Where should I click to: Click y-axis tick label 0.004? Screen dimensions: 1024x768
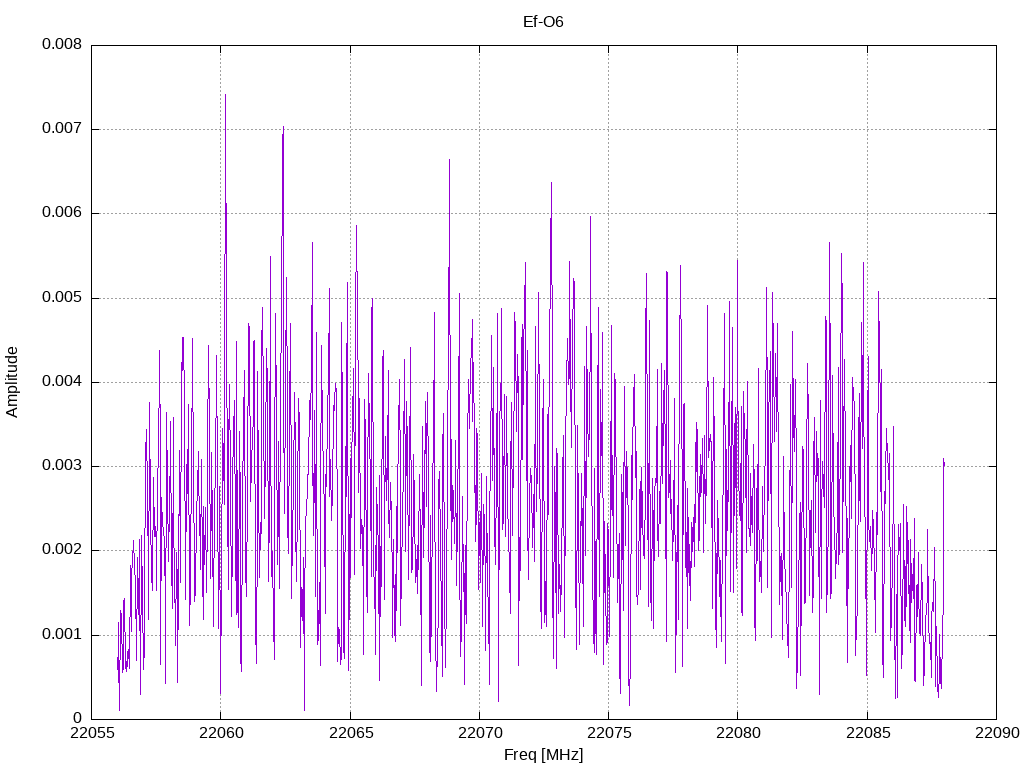click(62, 381)
